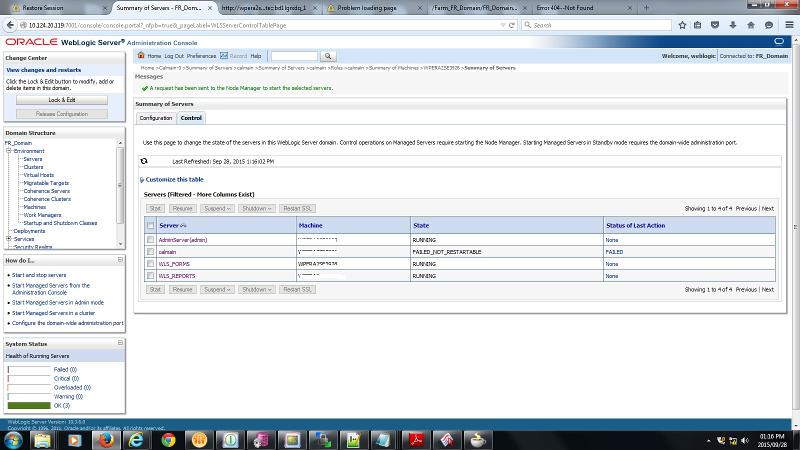Open Firefox hamburger menu
The height and width of the screenshot is (450, 800).
789,25
